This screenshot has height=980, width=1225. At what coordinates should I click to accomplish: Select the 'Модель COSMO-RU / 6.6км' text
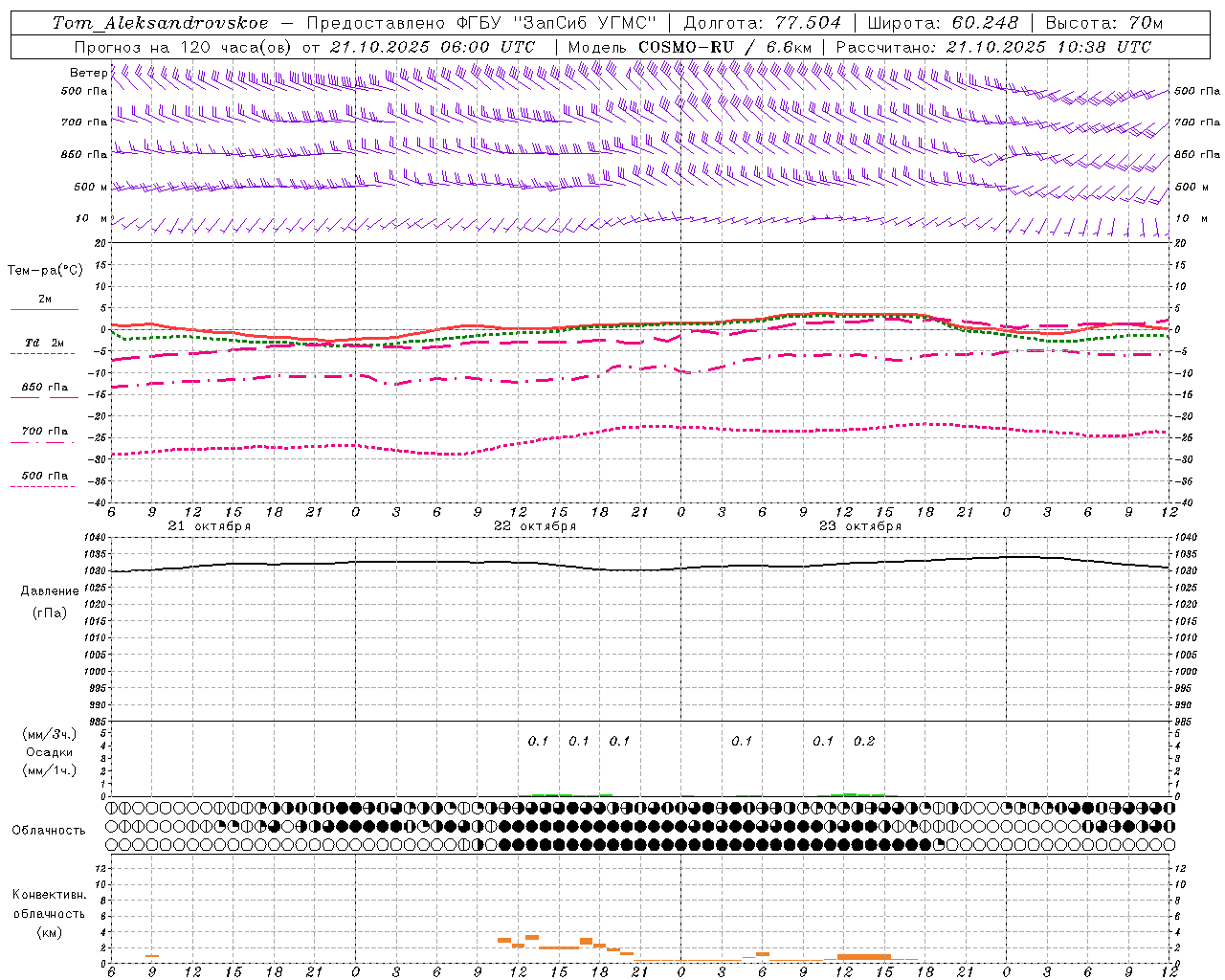point(689,47)
